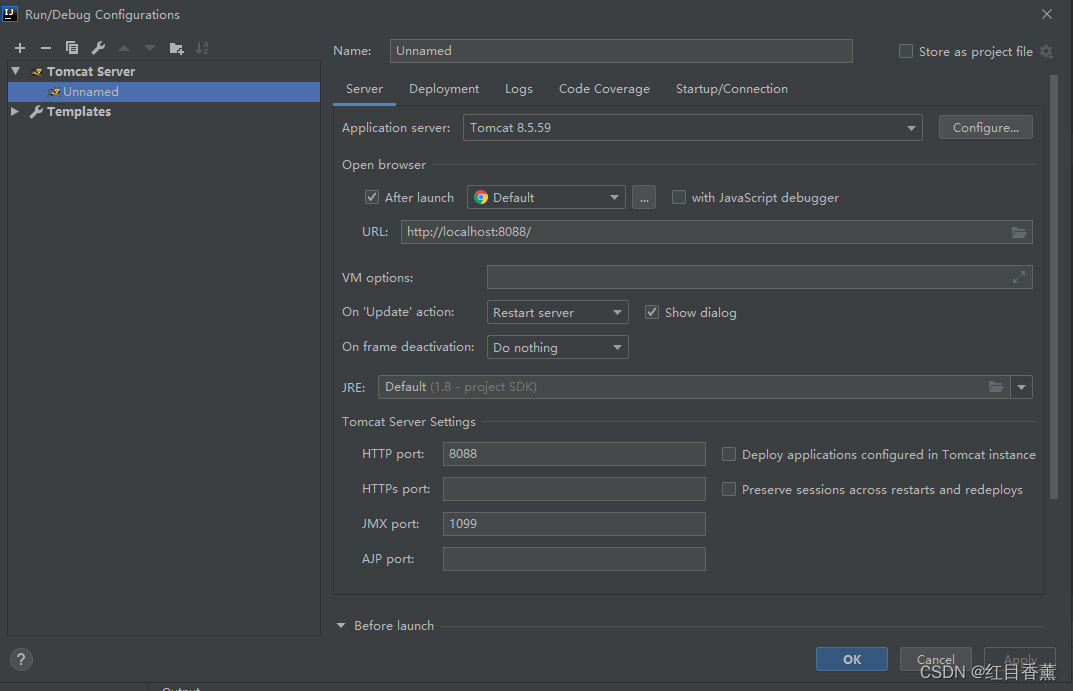
Task: Add a new run configuration
Action: [20, 48]
